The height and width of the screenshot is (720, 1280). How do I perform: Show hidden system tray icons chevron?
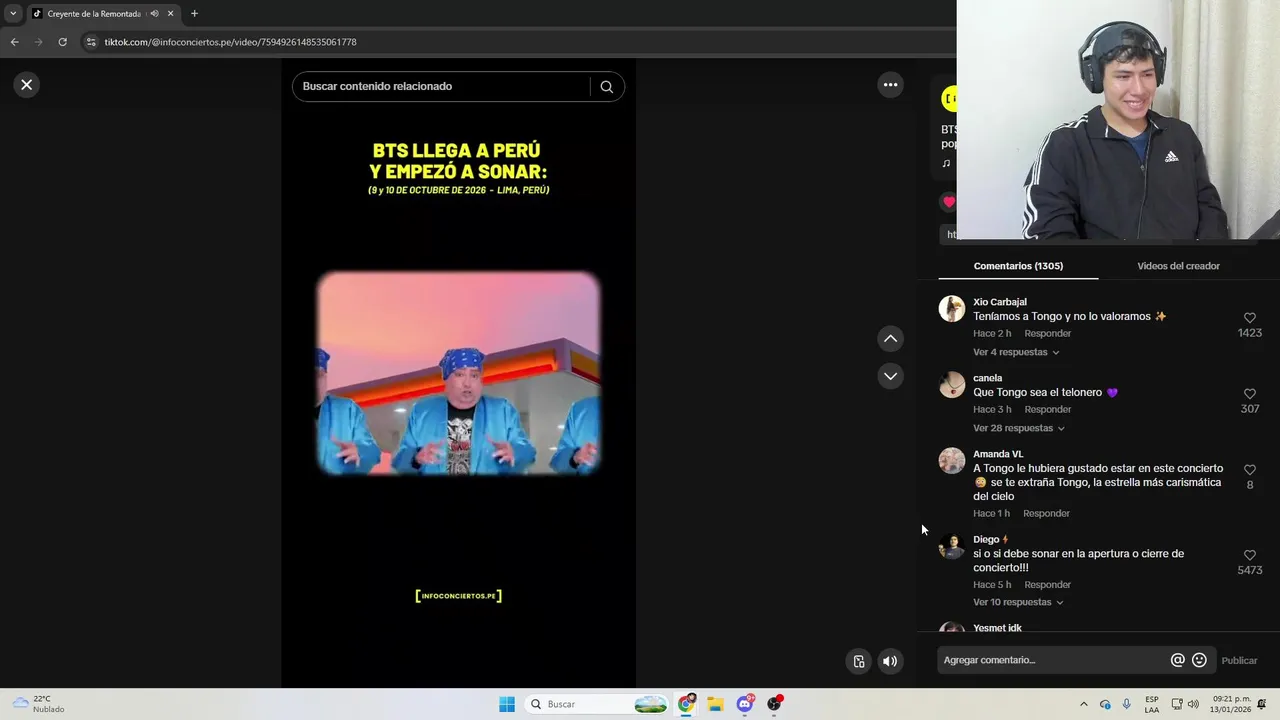point(1083,704)
